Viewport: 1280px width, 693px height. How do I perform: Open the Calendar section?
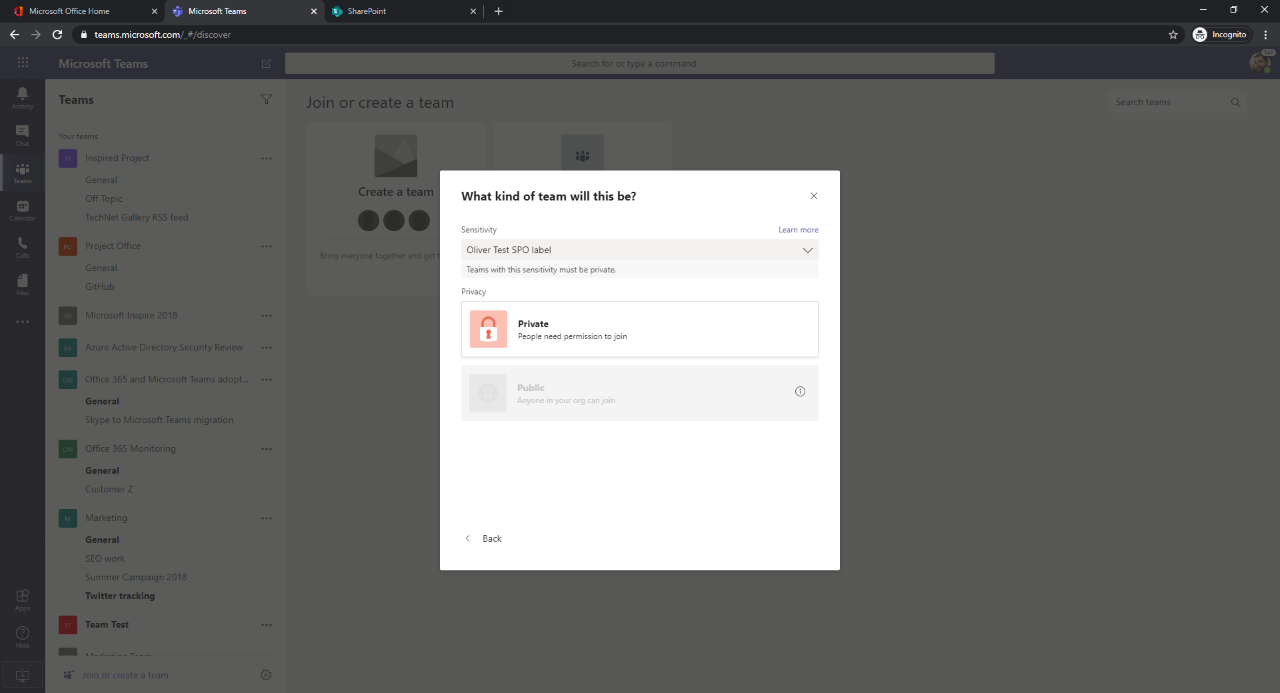(x=22, y=207)
